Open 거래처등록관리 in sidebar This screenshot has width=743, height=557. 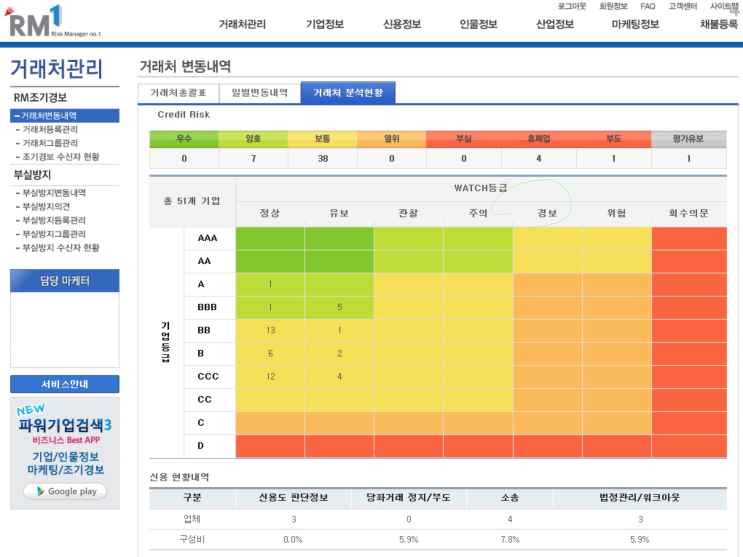pyautogui.click(x=50, y=129)
